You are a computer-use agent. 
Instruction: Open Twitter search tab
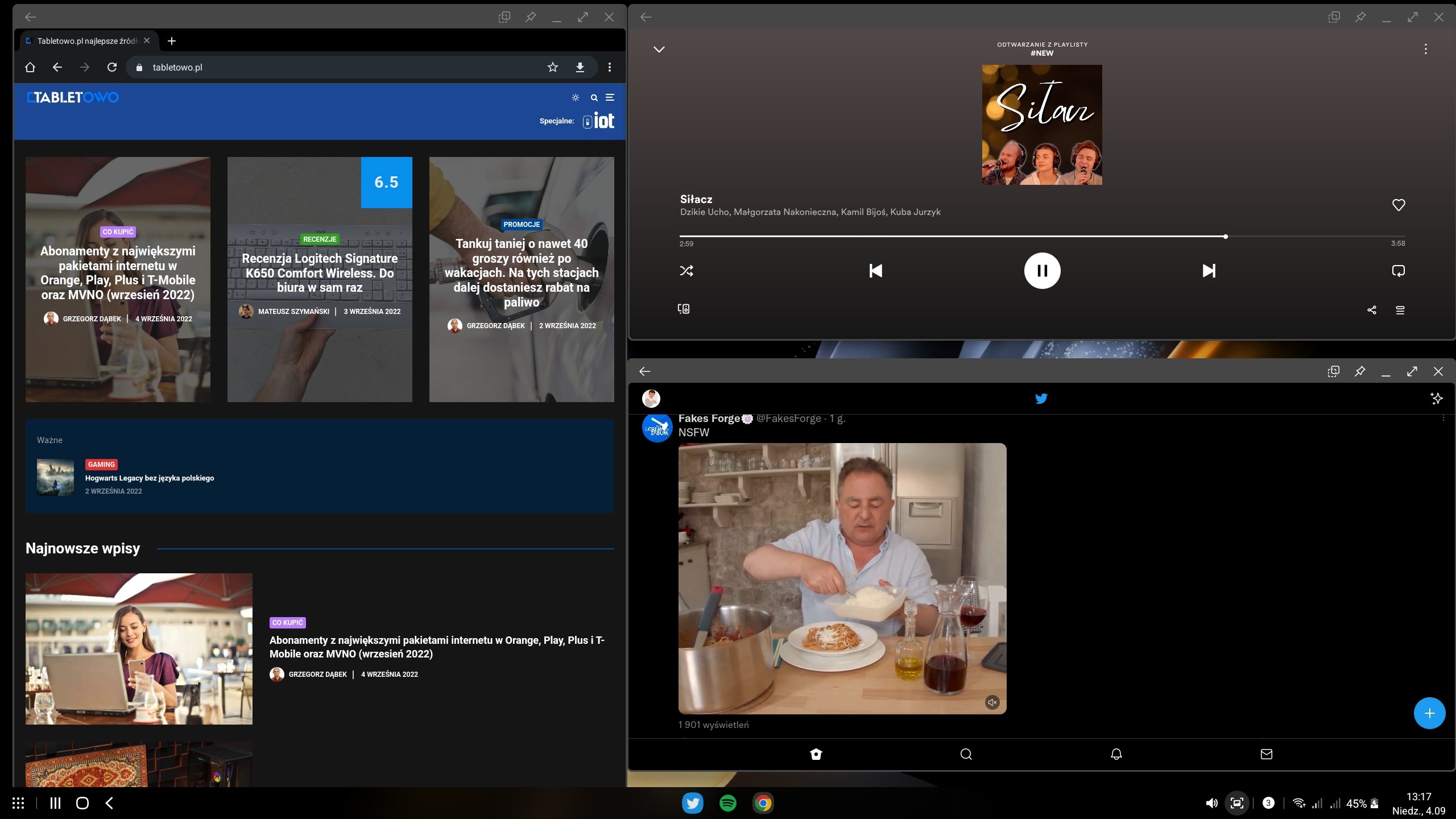tap(966, 754)
